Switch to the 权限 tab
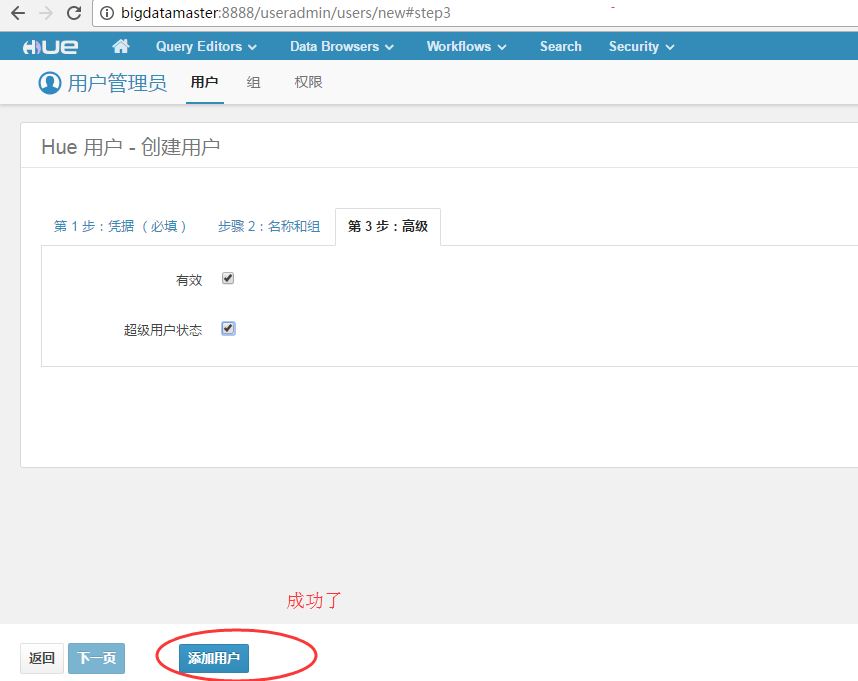858x681 pixels. coord(308,83)
